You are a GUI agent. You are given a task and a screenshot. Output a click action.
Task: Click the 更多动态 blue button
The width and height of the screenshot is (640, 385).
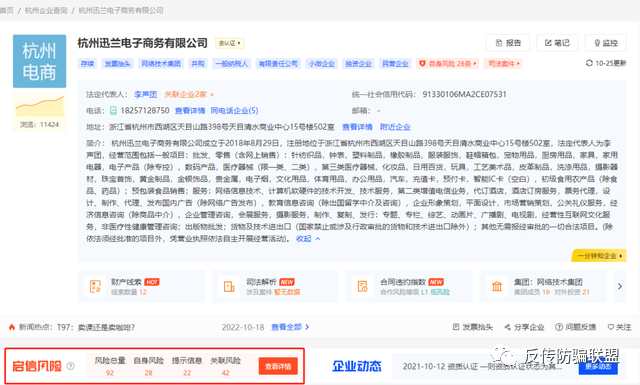pos(598,366)
